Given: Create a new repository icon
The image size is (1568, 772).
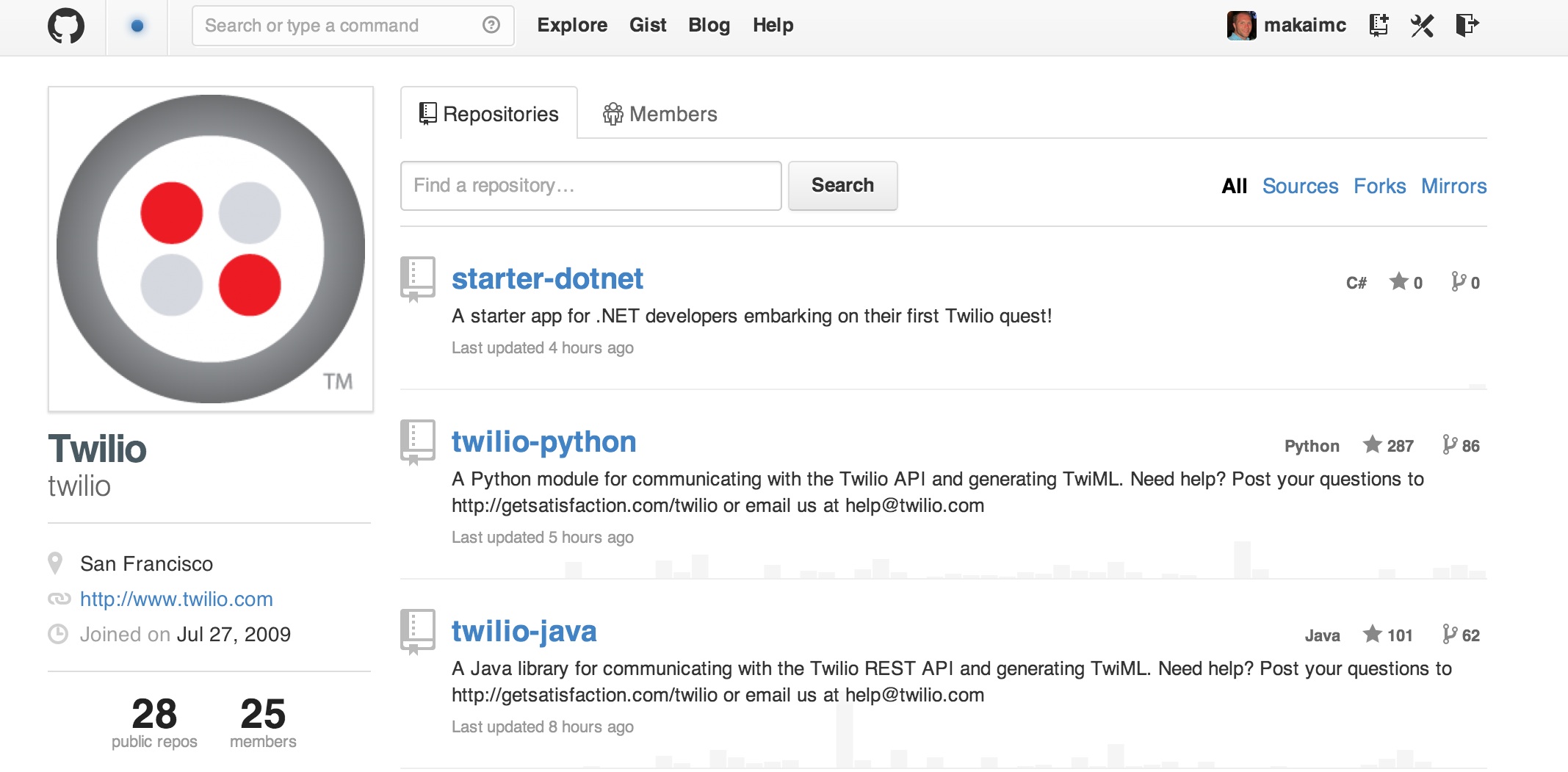Looking at the screenshot, I should (1379, 26).
